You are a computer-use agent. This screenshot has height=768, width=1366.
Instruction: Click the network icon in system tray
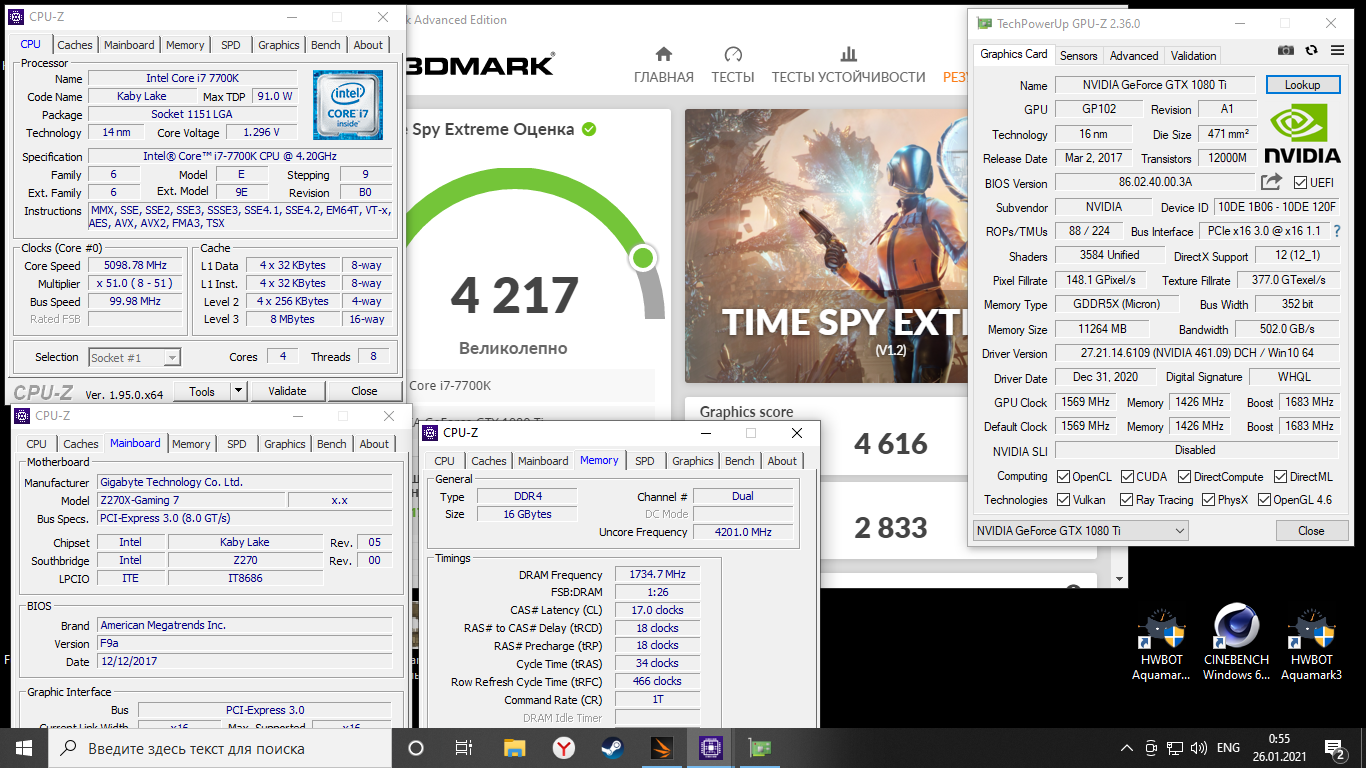click(1174, 747)
